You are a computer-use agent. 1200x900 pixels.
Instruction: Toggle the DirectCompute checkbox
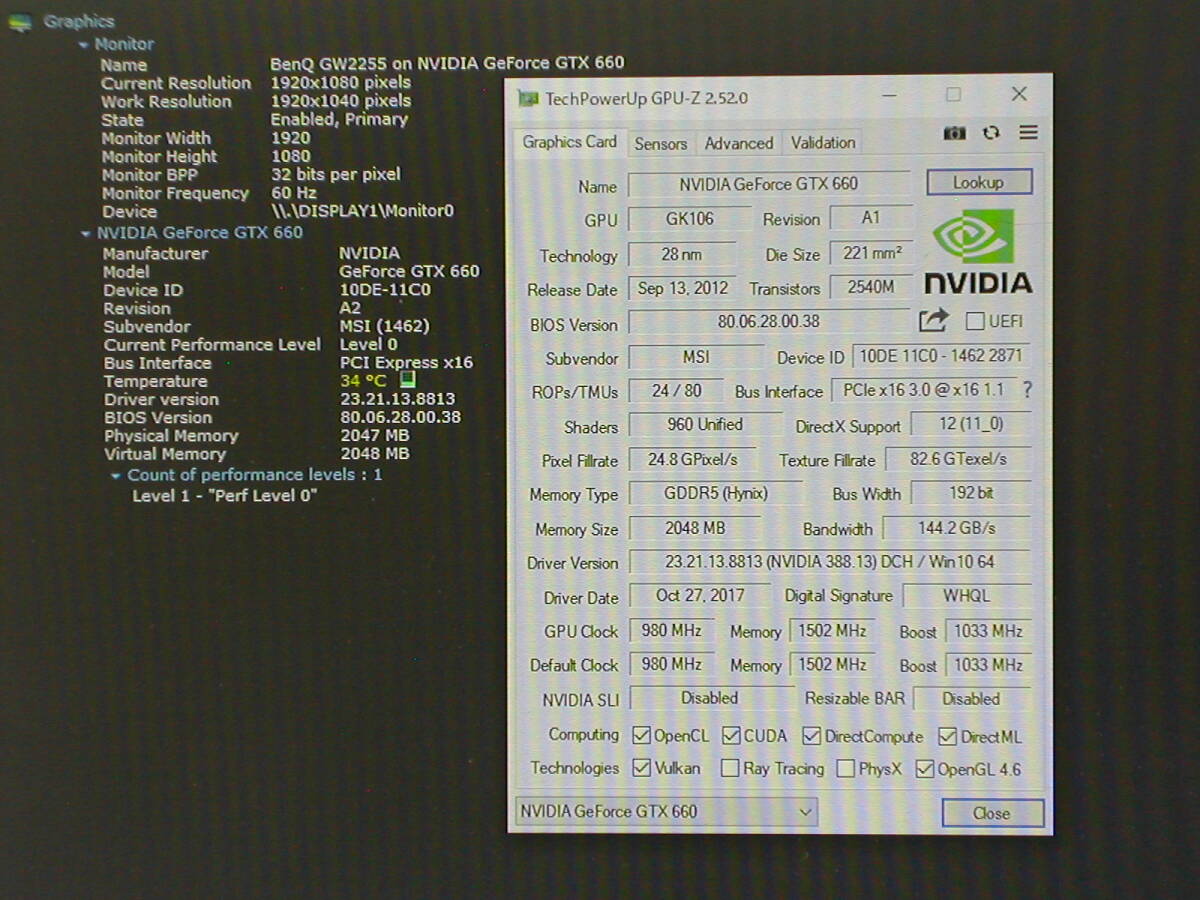pyautogui.click(x=811, y=737)
